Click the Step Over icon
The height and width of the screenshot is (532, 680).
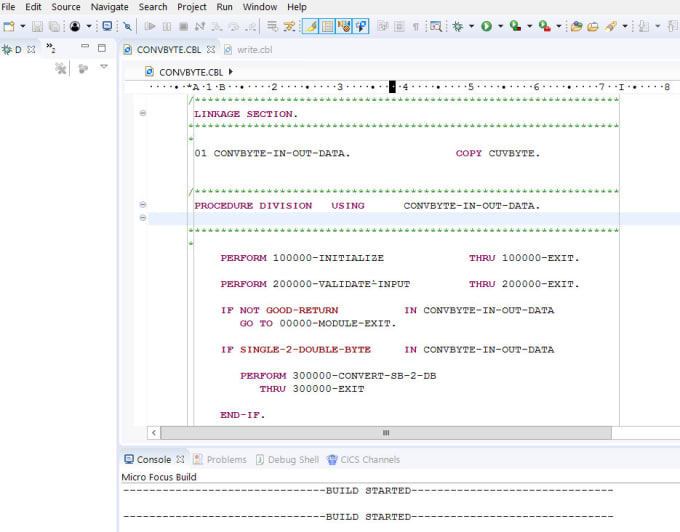click(x=233, y=26)
